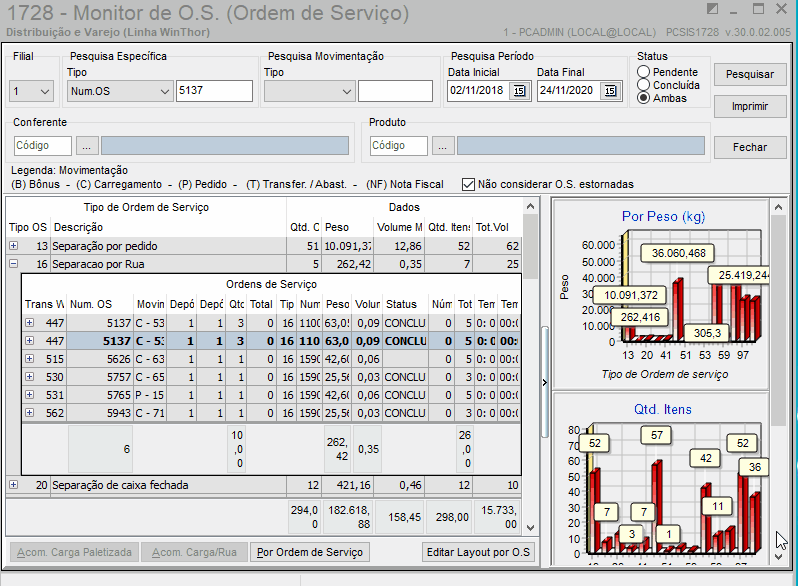Open Pesquisa Movimentação Tipo dropdown
The image size is (798, 586).
(347, 92)
